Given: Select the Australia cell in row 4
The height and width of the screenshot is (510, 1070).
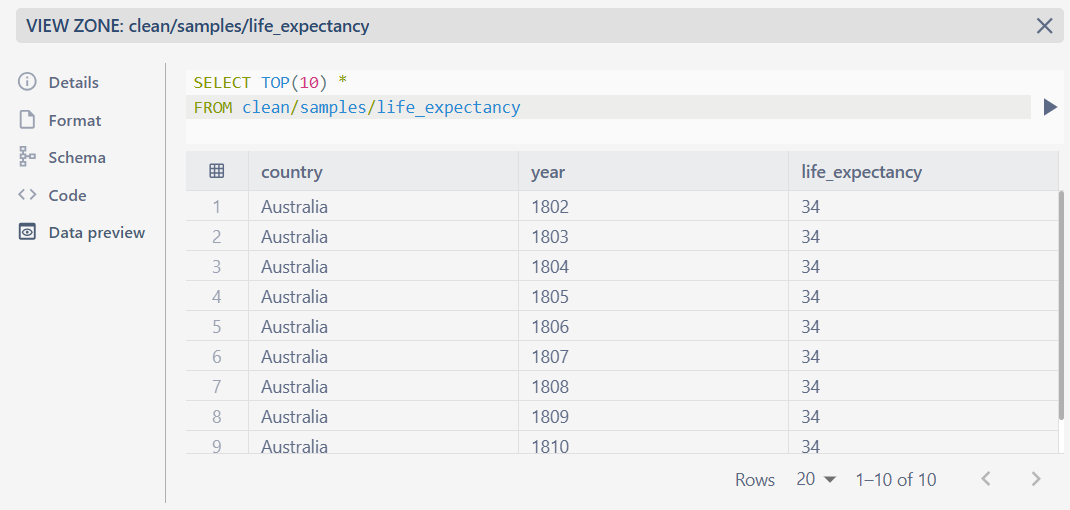Looking at the screenshot, I should (x=384, y=297).
